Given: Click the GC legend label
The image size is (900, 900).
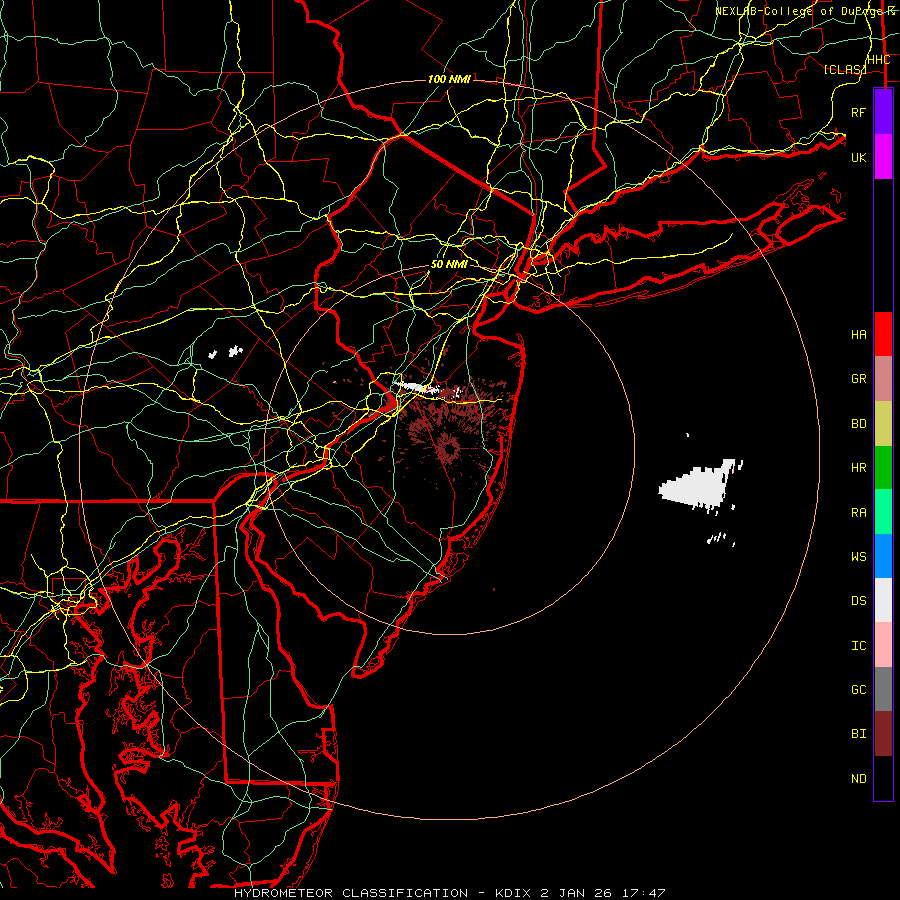Looking at the screenshot, I should pyautogui.click(x=858, y=690).
